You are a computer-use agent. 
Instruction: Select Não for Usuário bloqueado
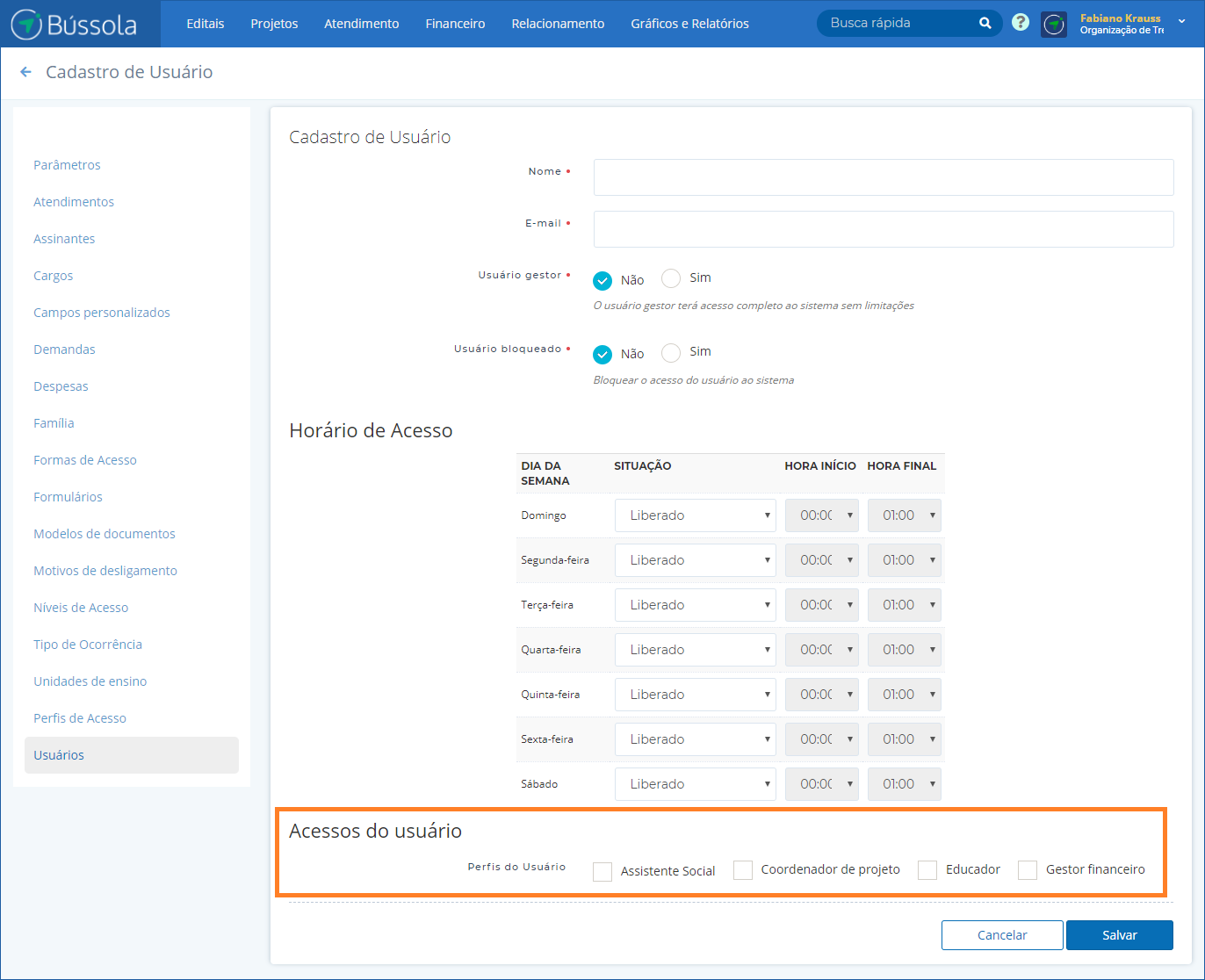click(x=602, y=355)
